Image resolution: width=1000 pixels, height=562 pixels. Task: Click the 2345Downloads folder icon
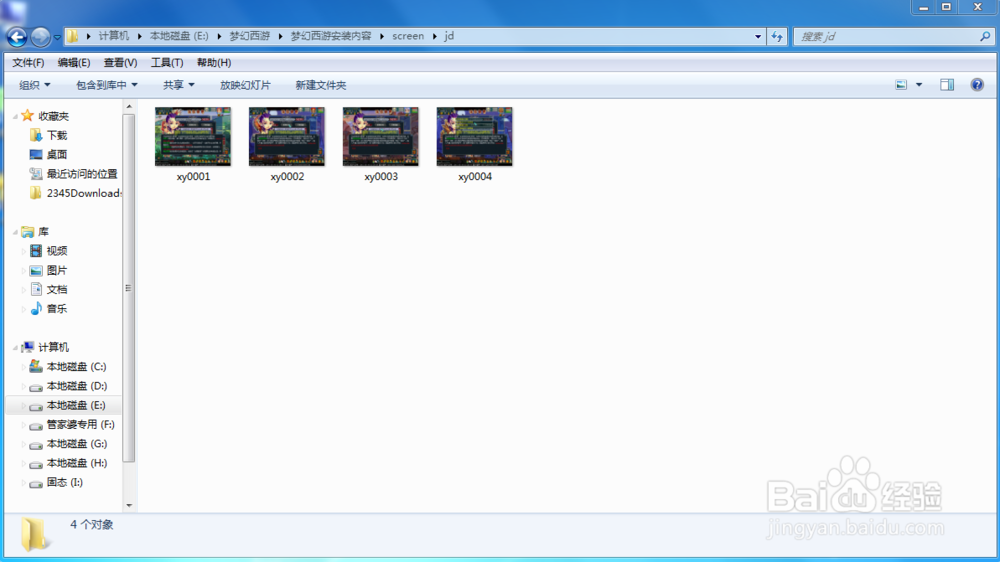coord(36,193)
